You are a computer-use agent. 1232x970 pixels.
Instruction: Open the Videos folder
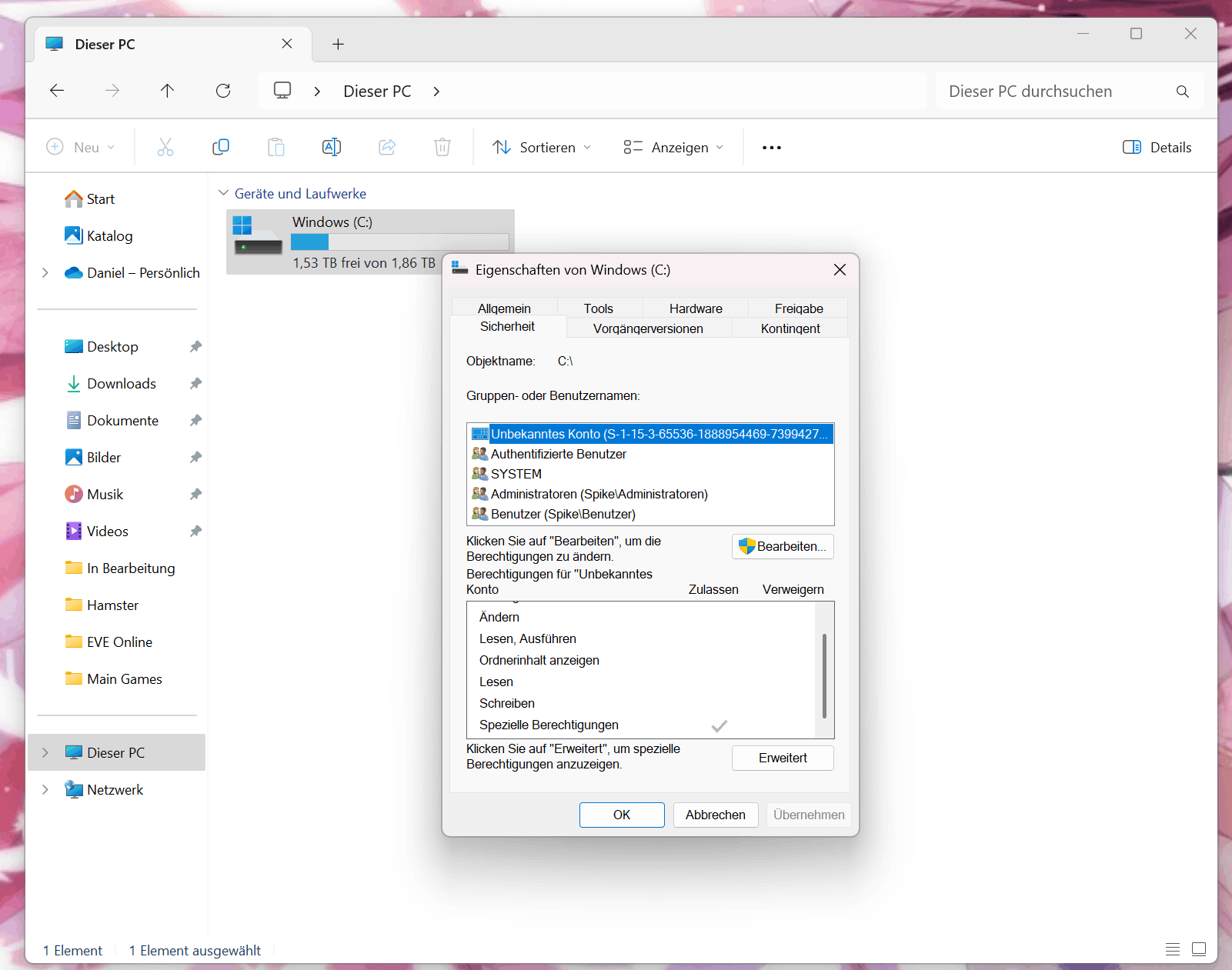(97, 532)
